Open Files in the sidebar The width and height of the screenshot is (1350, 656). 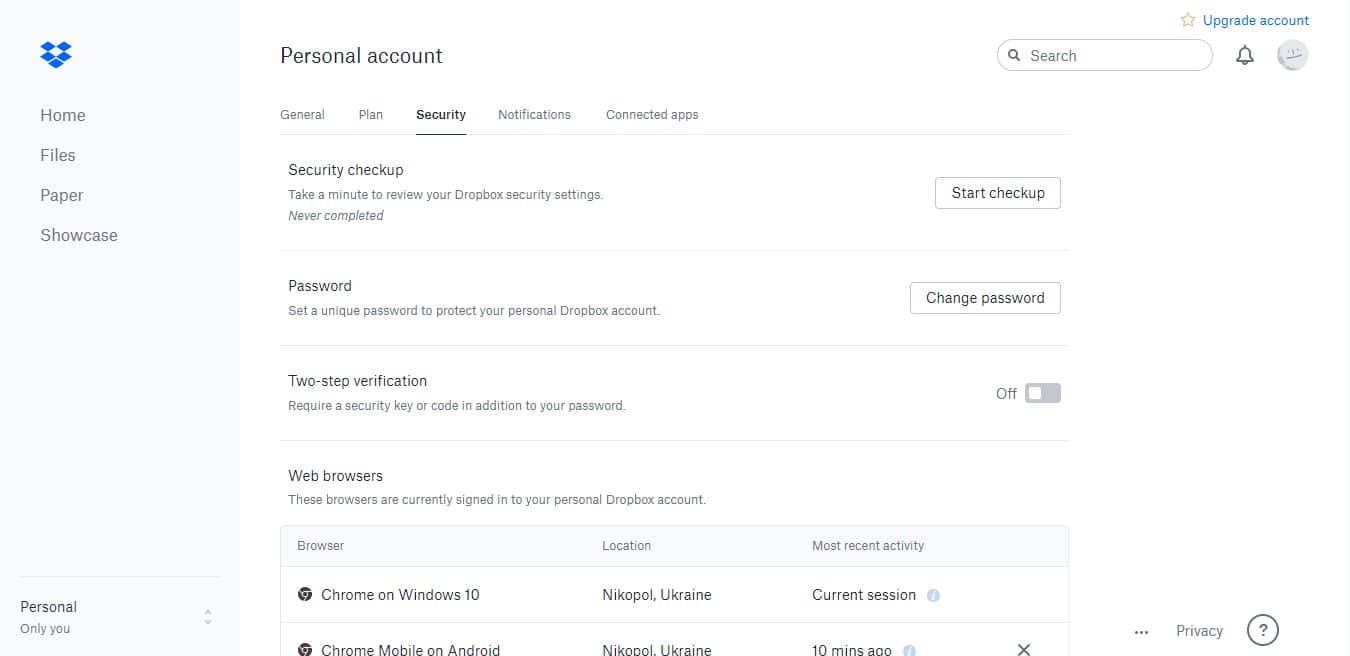click(58, 155)
